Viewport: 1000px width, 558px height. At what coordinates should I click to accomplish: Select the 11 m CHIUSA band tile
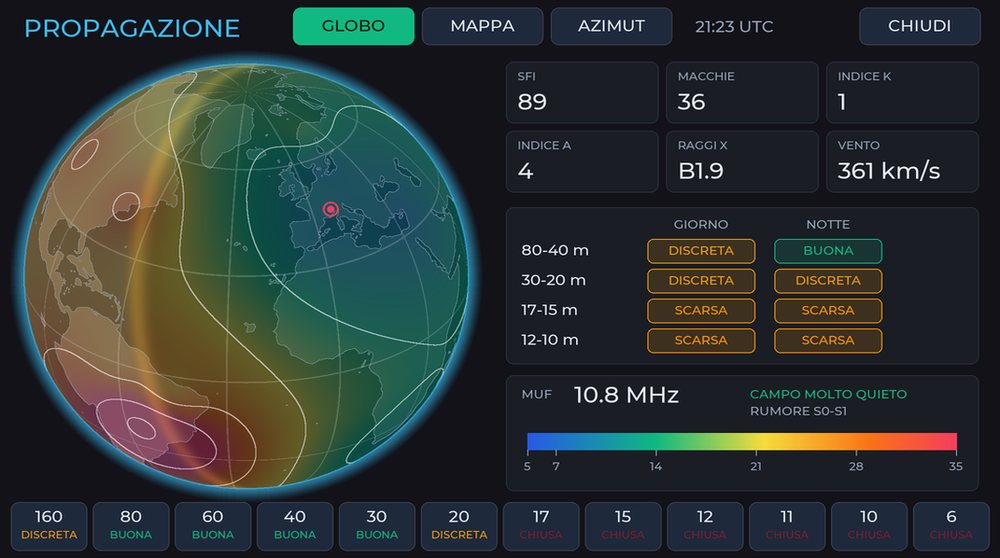pos(787,526)
